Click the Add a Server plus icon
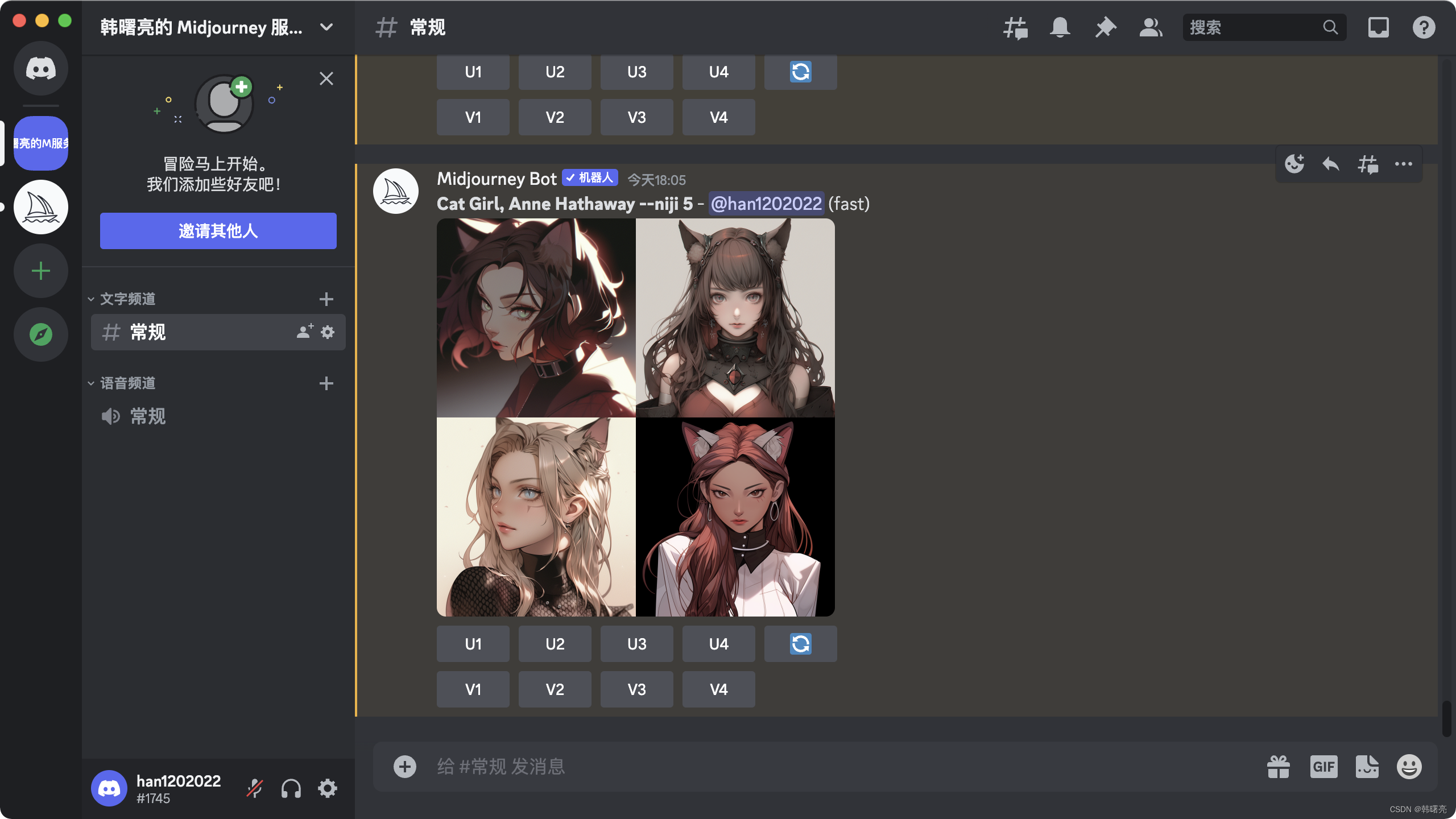Screen dimensions: 1456x819 tap(41, 271)
